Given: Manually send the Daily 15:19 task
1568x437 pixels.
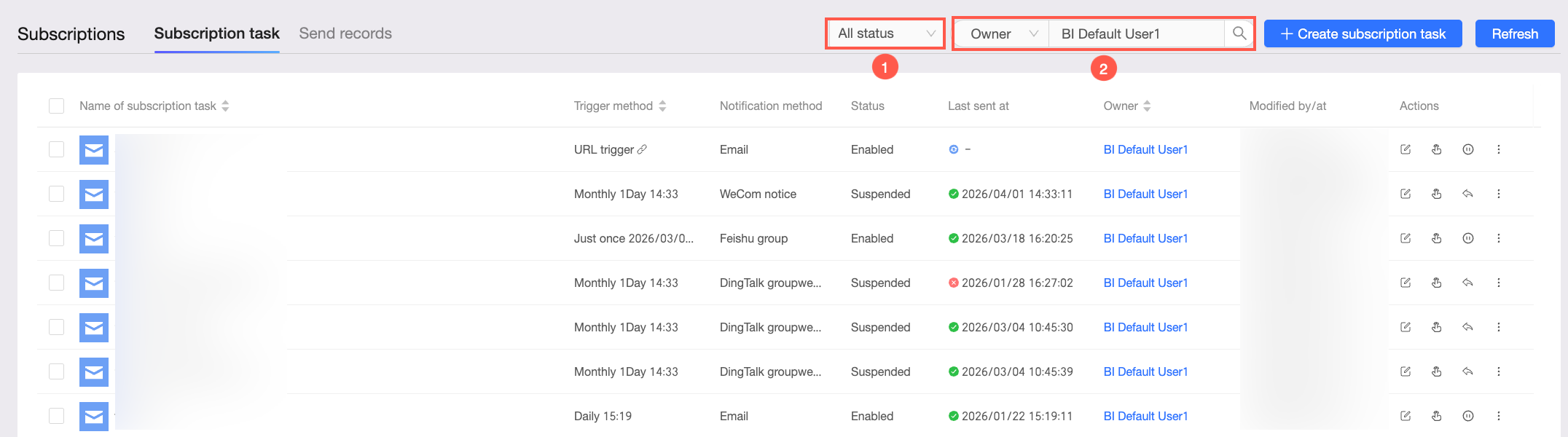Looking at the screenshot, I should 1437,416.
